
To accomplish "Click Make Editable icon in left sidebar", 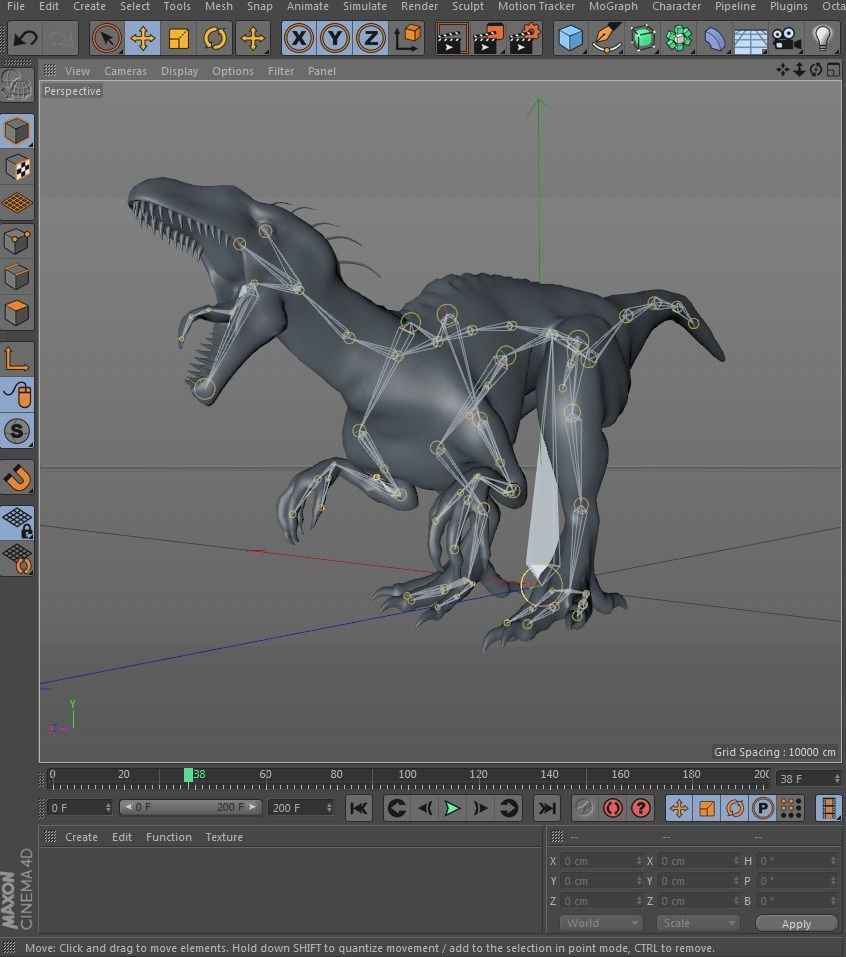I will 17,86.
